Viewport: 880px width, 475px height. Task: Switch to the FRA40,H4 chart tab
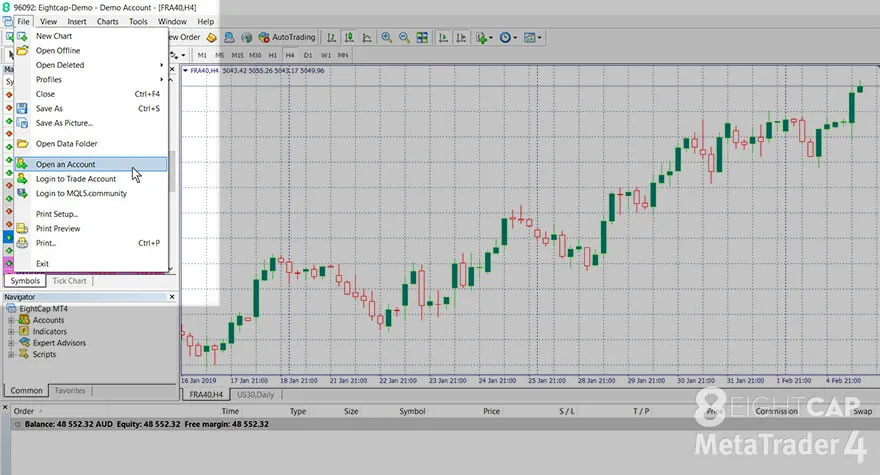tap(205, 395)
